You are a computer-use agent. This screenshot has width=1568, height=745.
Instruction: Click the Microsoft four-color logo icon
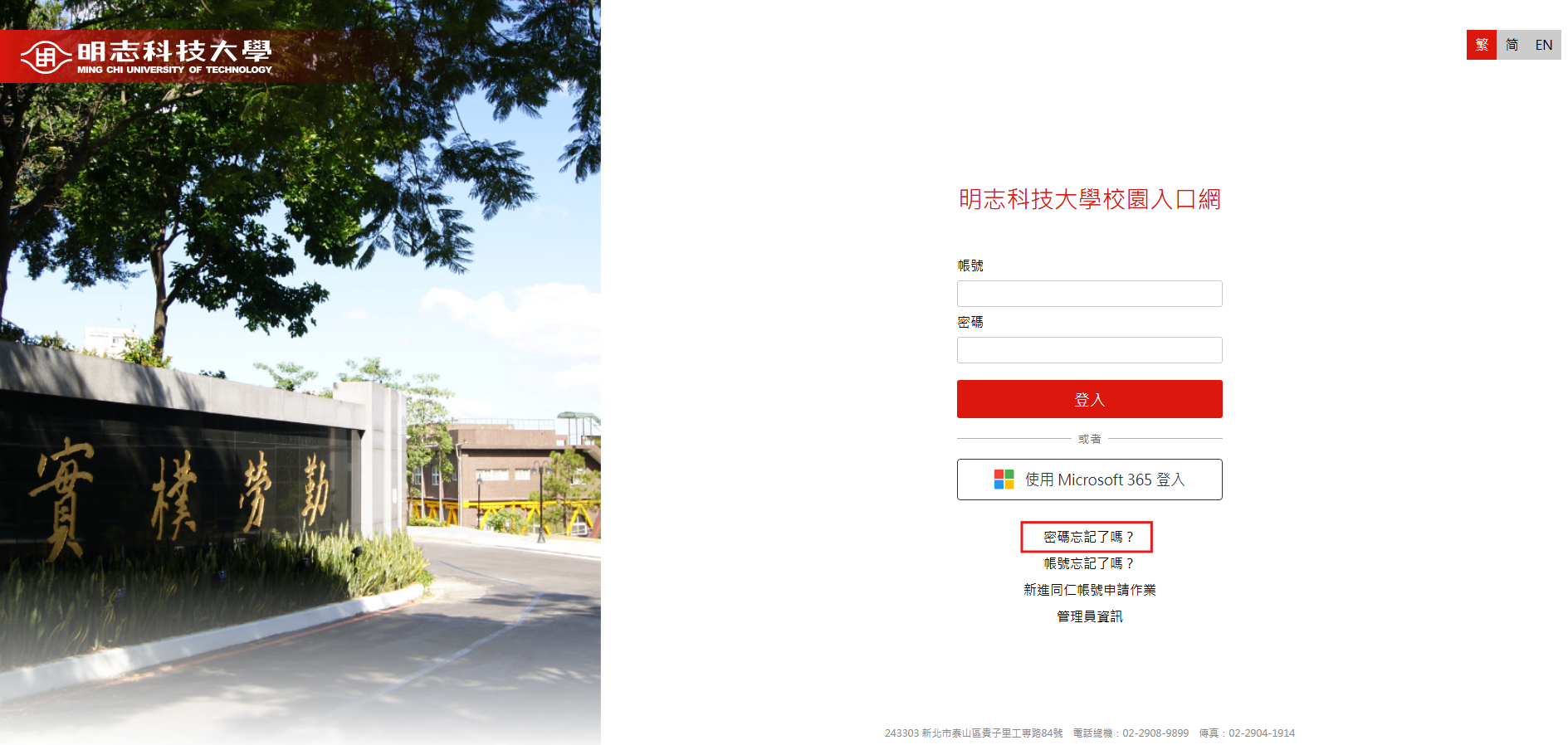pyautogui.click(x=1004, y=480)
